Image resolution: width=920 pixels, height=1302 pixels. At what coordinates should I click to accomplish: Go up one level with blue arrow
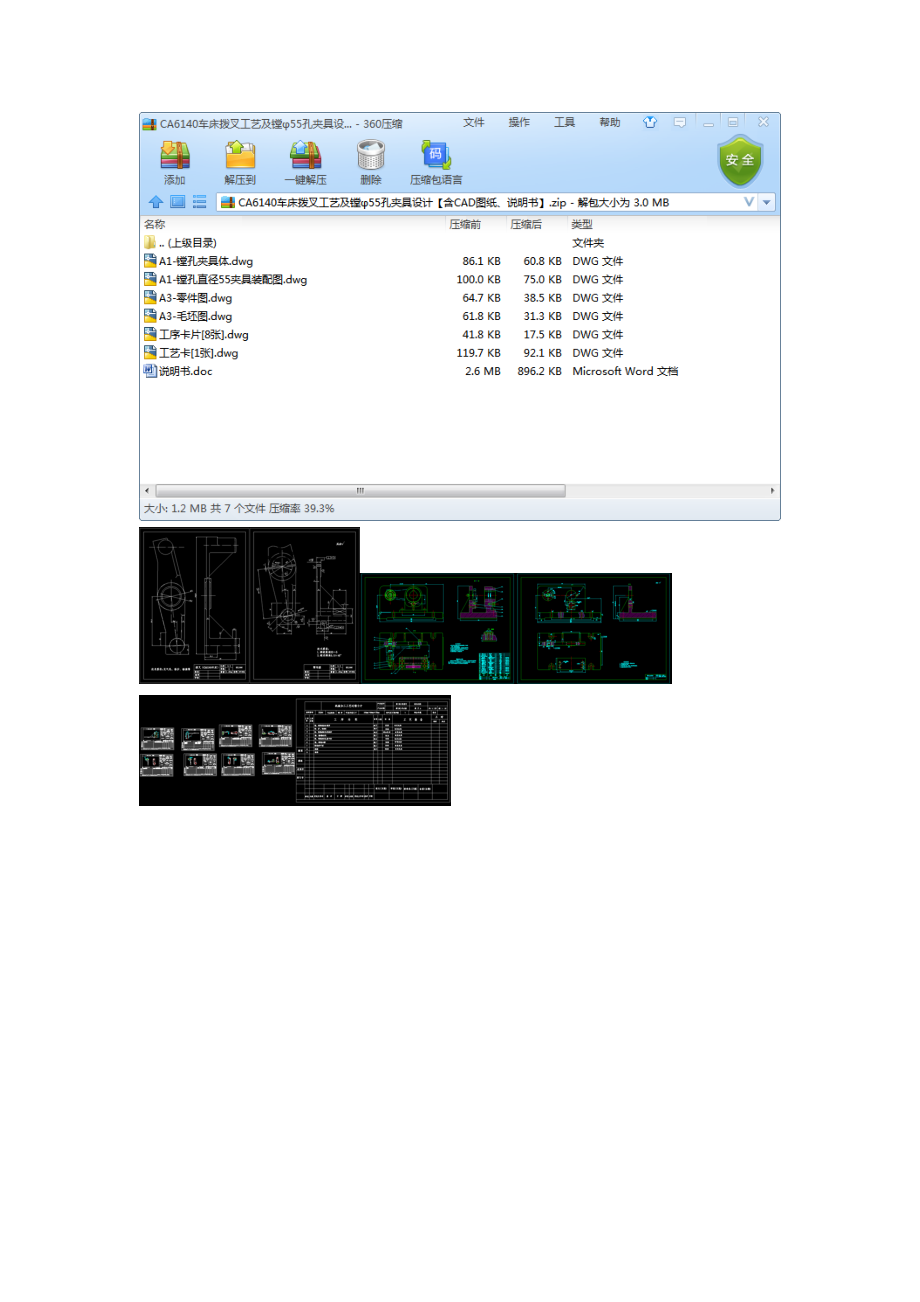click(156, 202)
